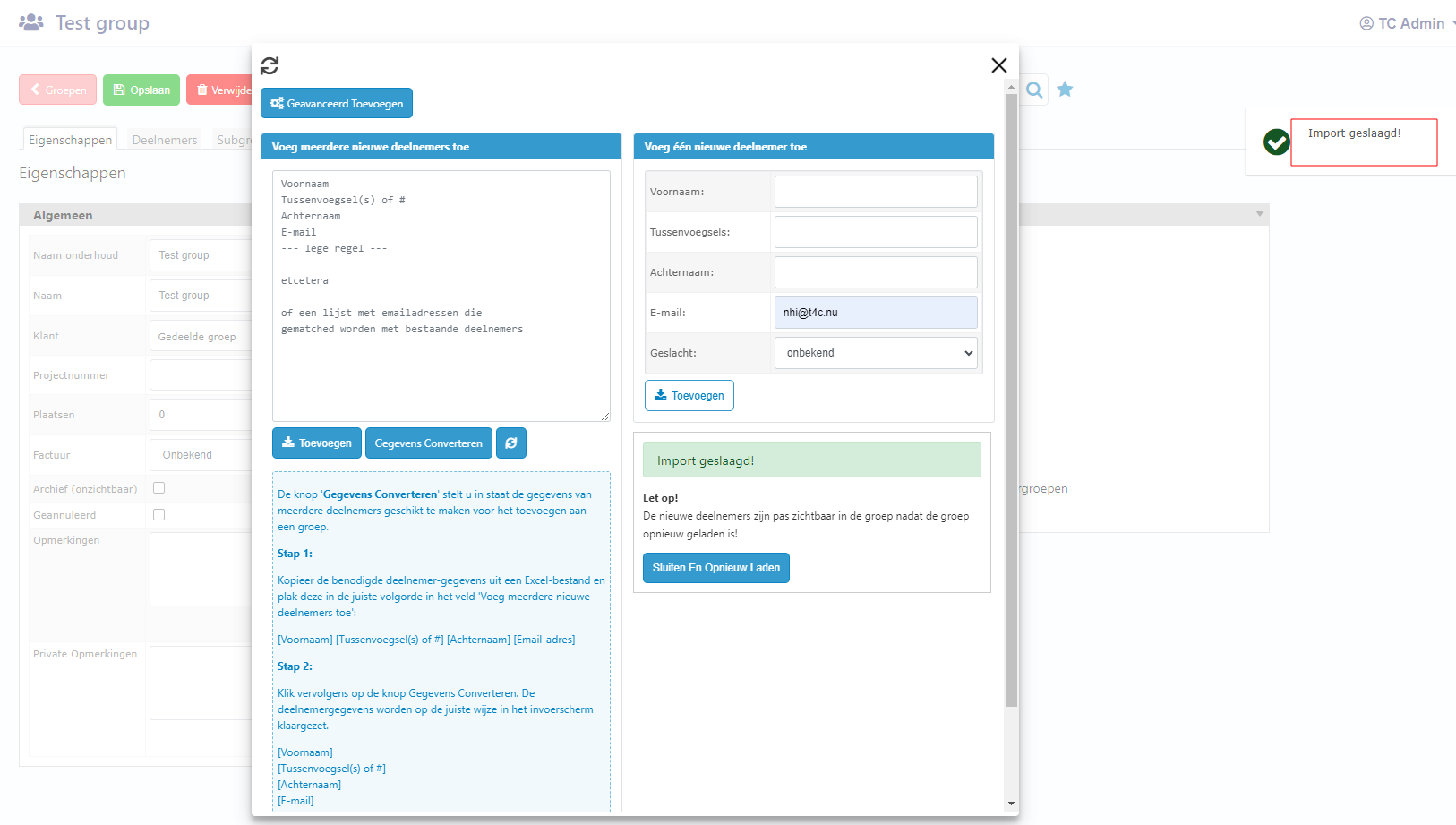Image resolution: width=1456 pixels, height=825 pixels.
Task: Toggle the Geannuleerd checkbox
Action: click(x=158, y=515)
